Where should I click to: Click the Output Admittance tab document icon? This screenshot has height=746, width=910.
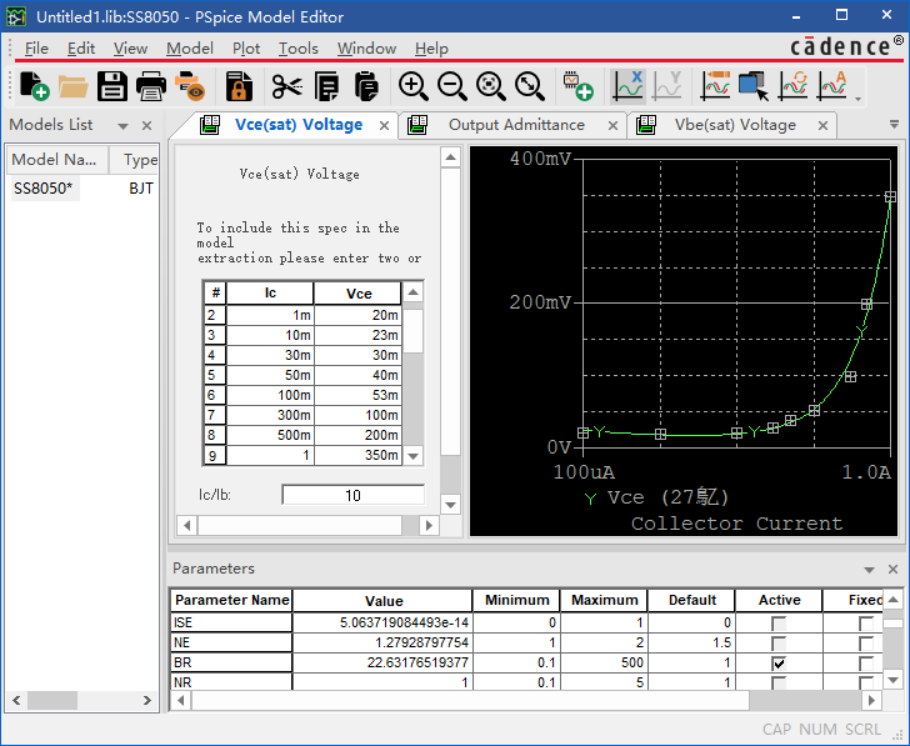click(x=417, y=125)
